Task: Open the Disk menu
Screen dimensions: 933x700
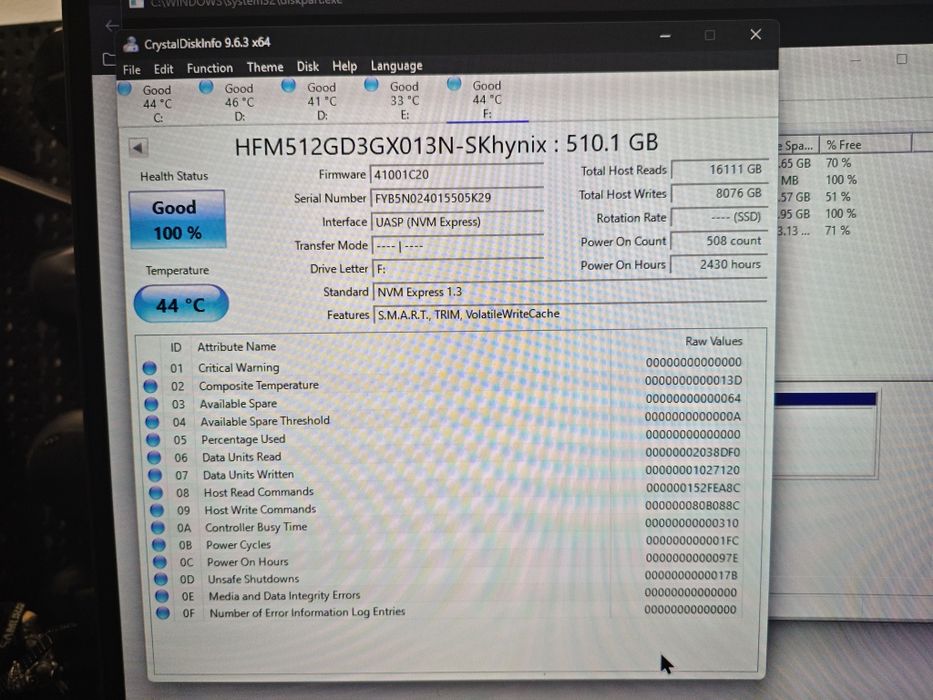Action: (308, 67)
